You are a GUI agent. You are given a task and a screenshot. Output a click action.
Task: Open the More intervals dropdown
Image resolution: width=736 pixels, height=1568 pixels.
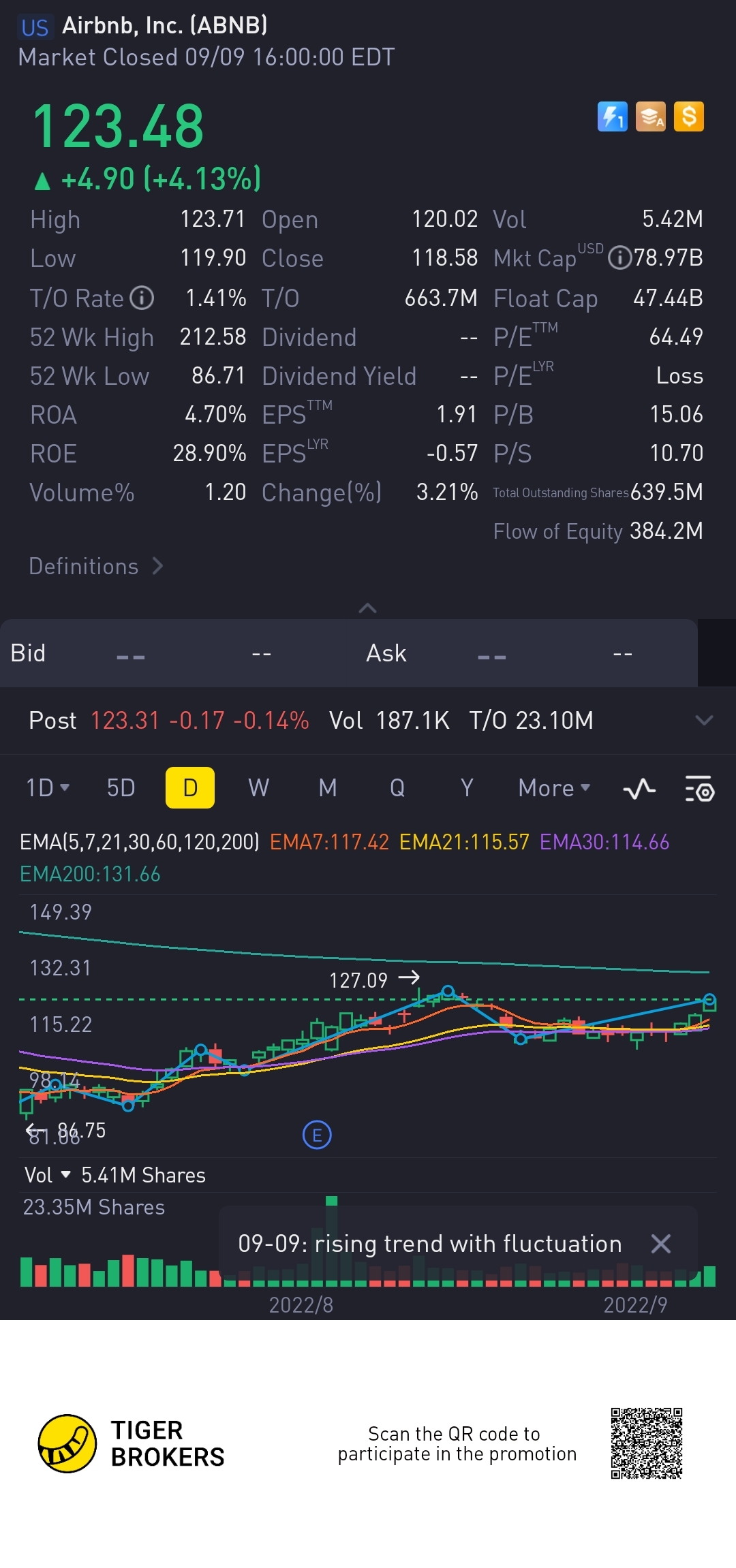554,788
